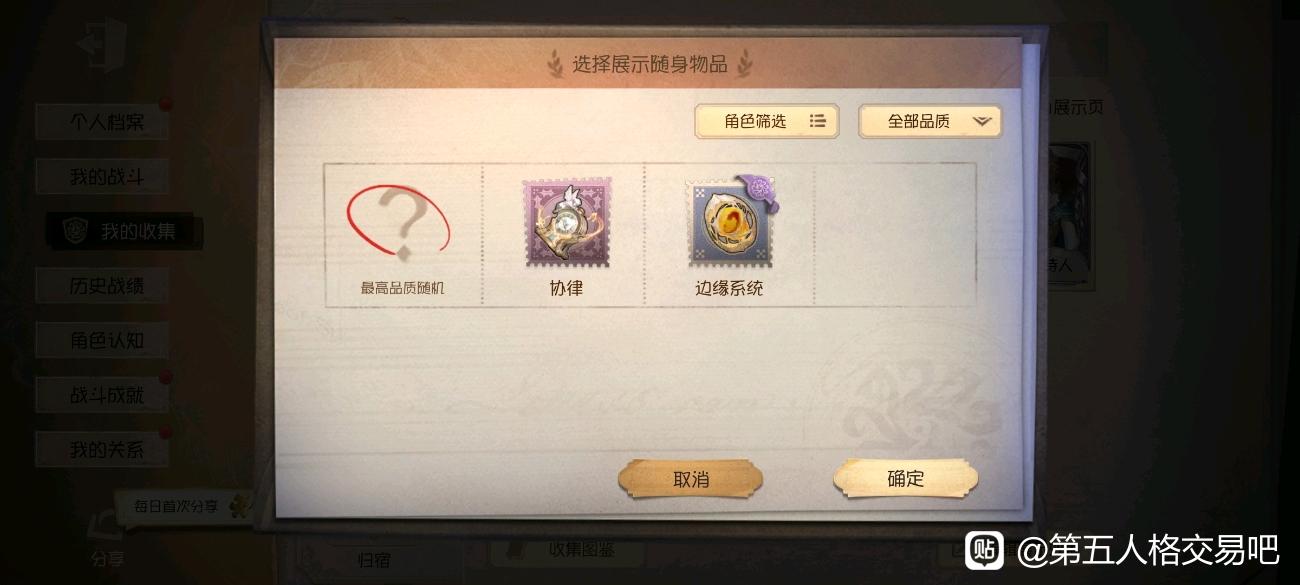Open the 战斗成就 tab
This screenshot has height=585, width=1300.
106,395
